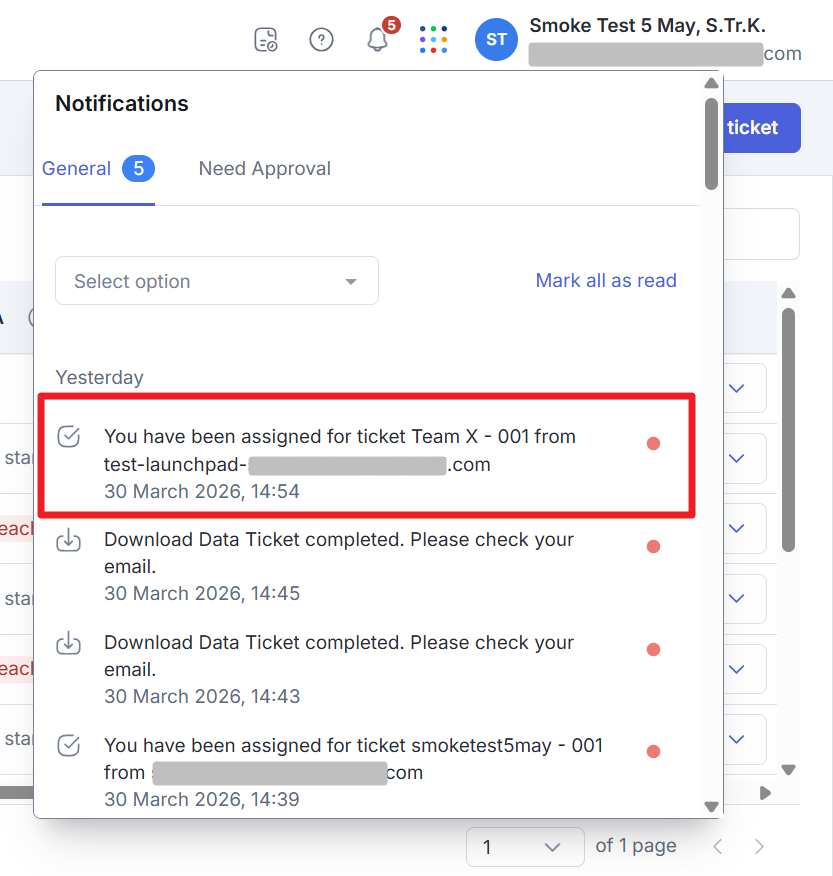Toggle unread dot on Team X notification

pos(653,443)
